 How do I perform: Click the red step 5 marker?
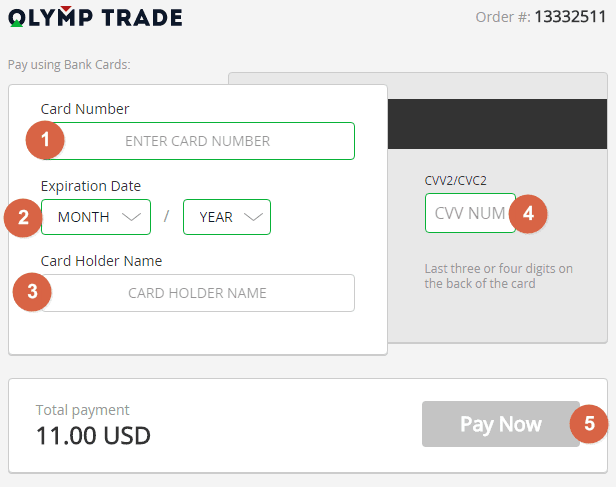(x=589, y=424)
